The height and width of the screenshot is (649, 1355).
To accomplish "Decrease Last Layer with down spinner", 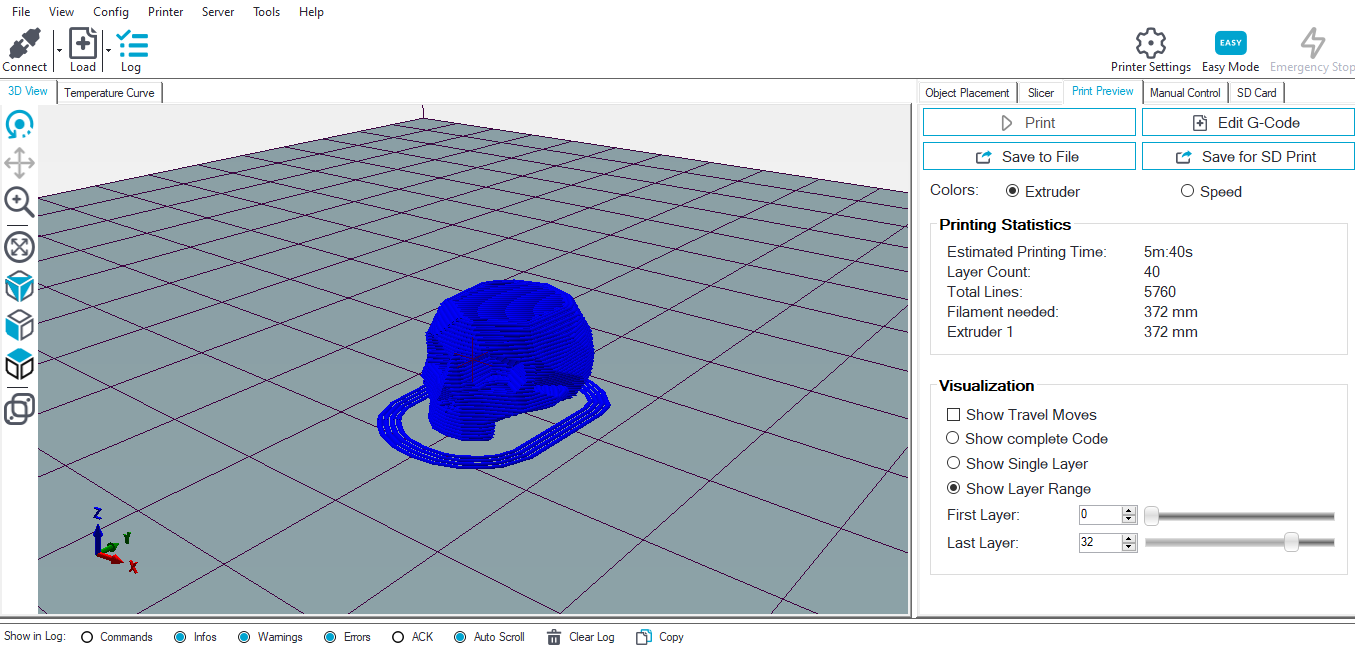I will (x=1129, y=548).
